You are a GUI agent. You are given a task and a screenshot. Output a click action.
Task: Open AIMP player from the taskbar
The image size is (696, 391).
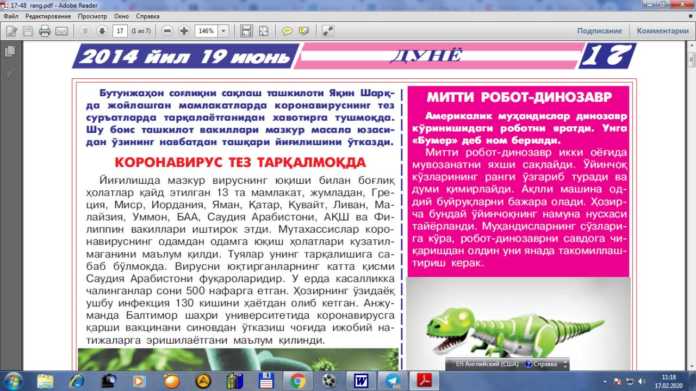tap(203, 381)
